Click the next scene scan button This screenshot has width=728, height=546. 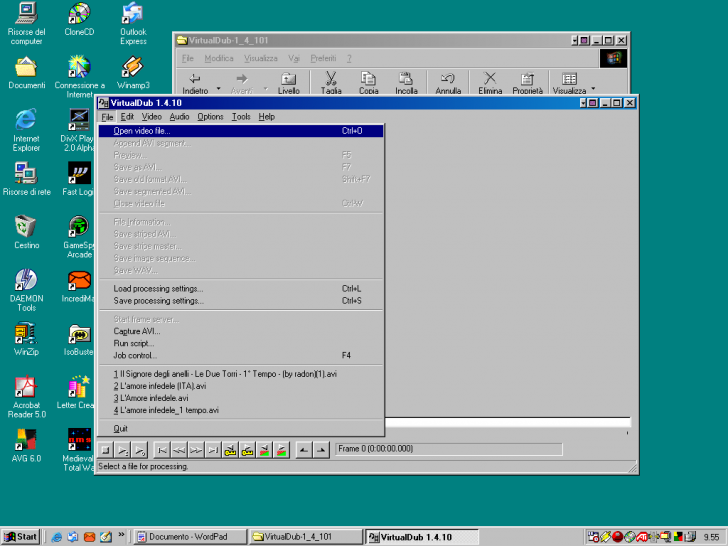[282, 450]
